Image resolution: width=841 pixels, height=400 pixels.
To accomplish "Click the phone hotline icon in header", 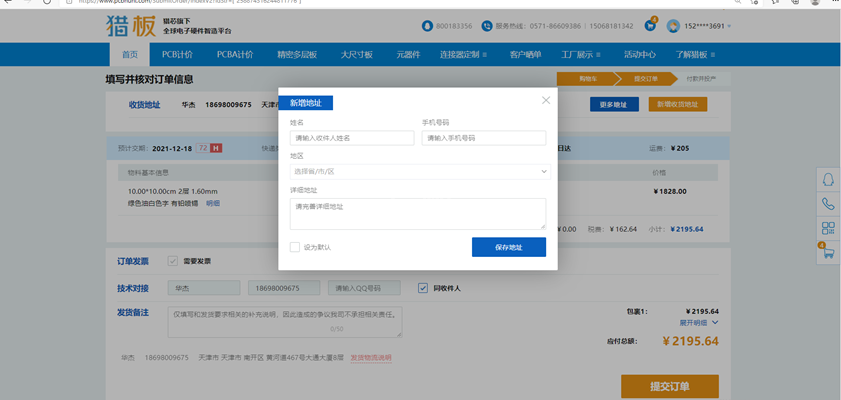I will pyautogui.click(x=487, y=25).
